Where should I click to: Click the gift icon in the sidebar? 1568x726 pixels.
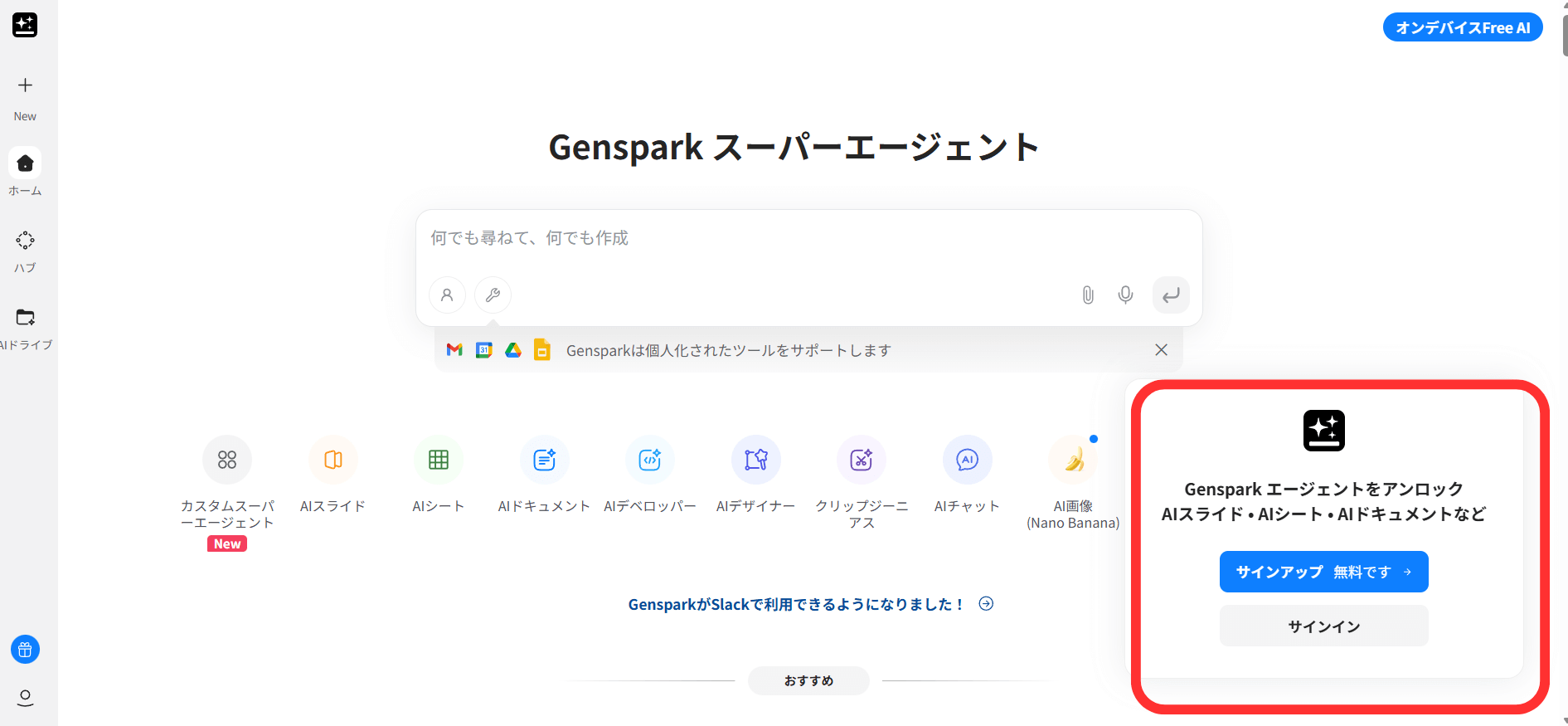pos(25,650)
